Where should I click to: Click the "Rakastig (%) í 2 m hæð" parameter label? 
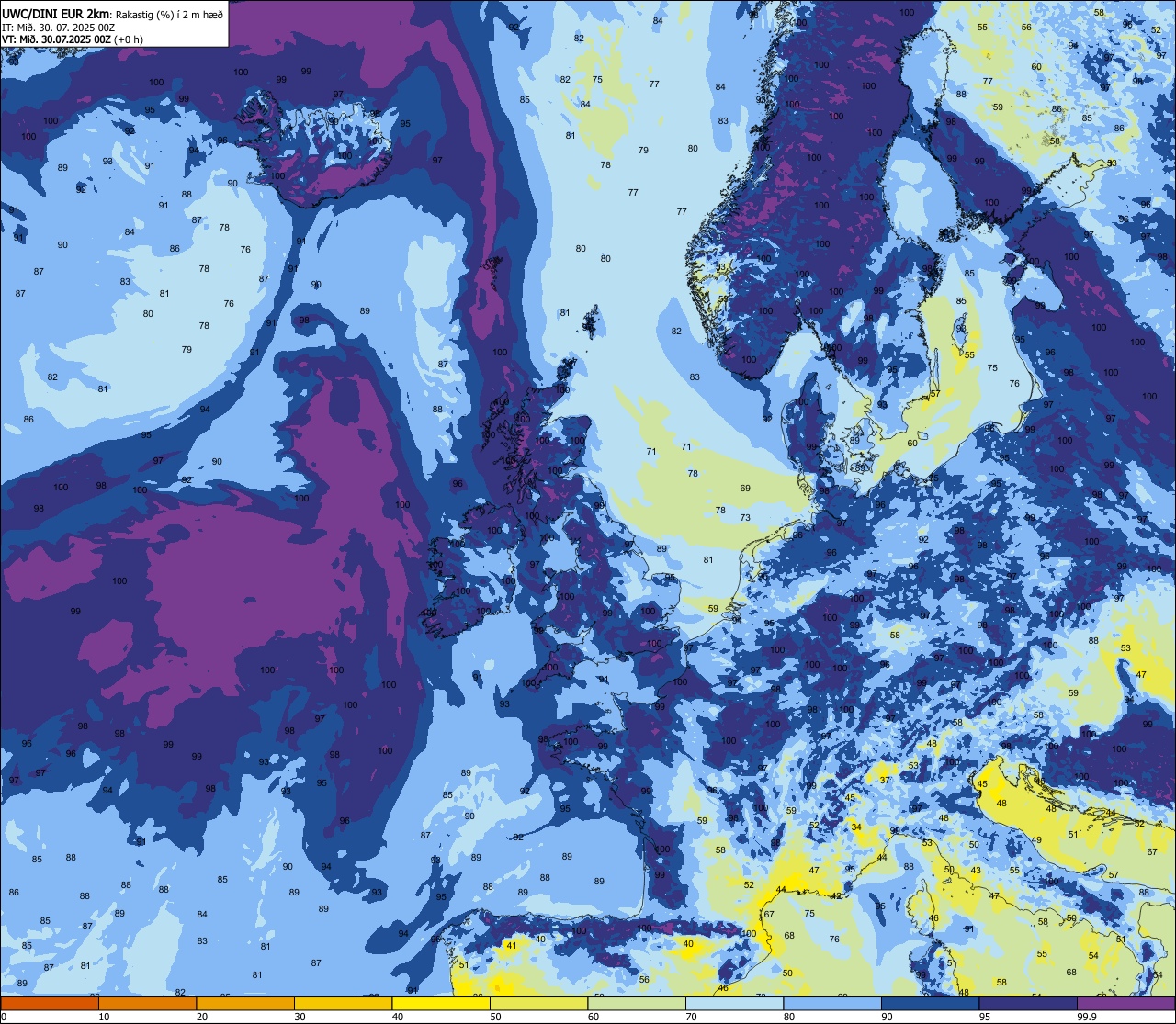click(x=169, y=14)
